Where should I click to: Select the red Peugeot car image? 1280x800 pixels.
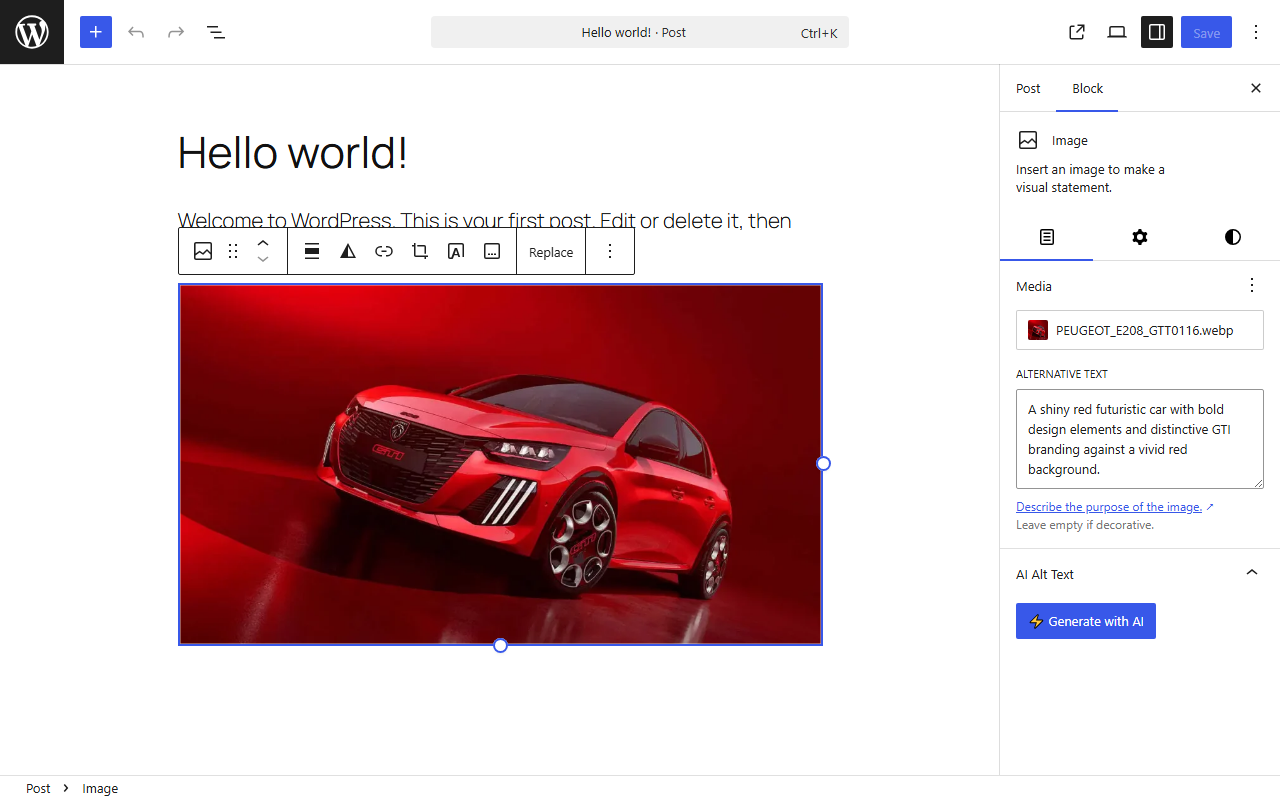pos(500,464)
